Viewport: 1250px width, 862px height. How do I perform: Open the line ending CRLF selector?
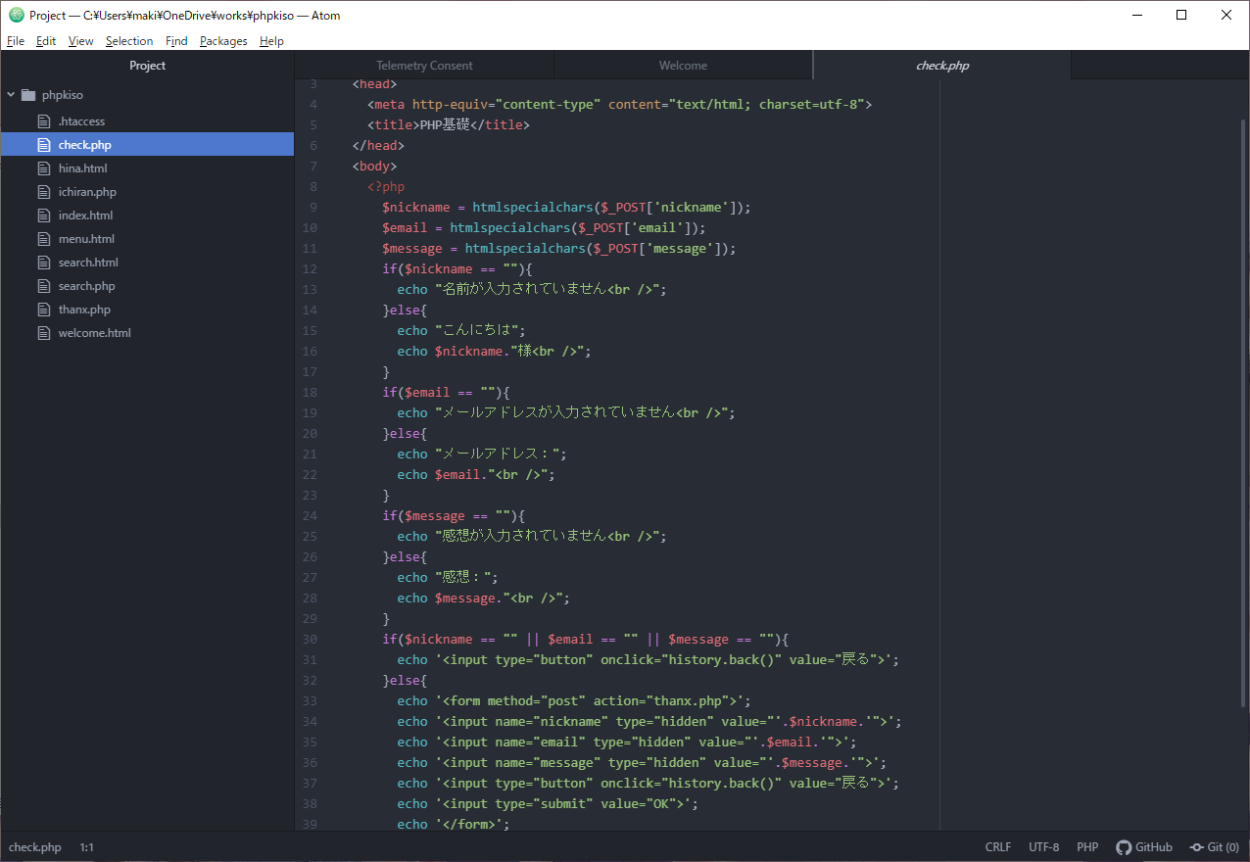[997, 847]
